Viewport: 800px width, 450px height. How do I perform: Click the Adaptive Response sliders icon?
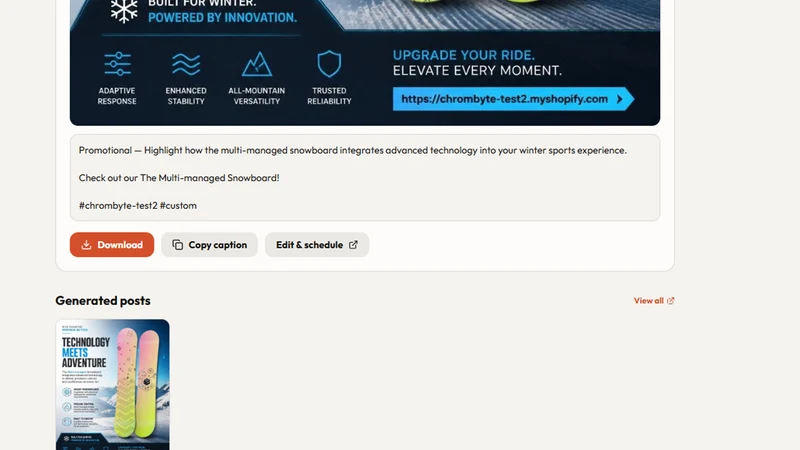(x=117, y=64)
